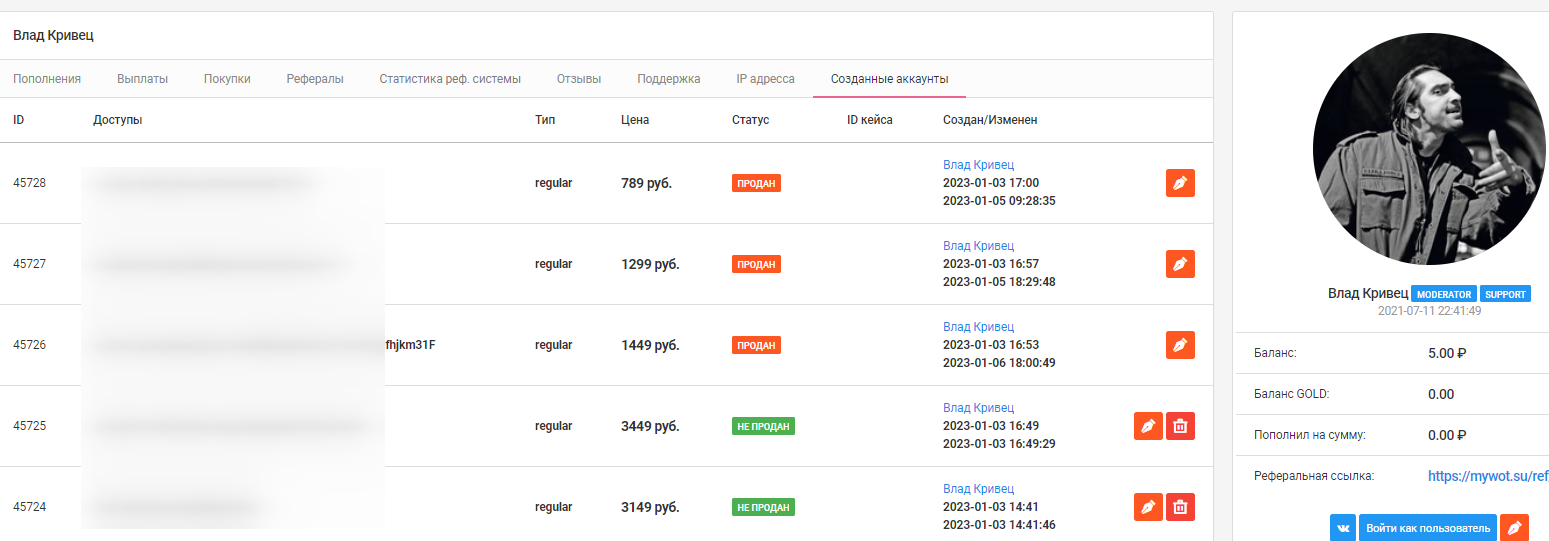Screen dimensions: 1549x541
Task: Delete account 45724 with trash icon
Action: (x=1180, y=507)
